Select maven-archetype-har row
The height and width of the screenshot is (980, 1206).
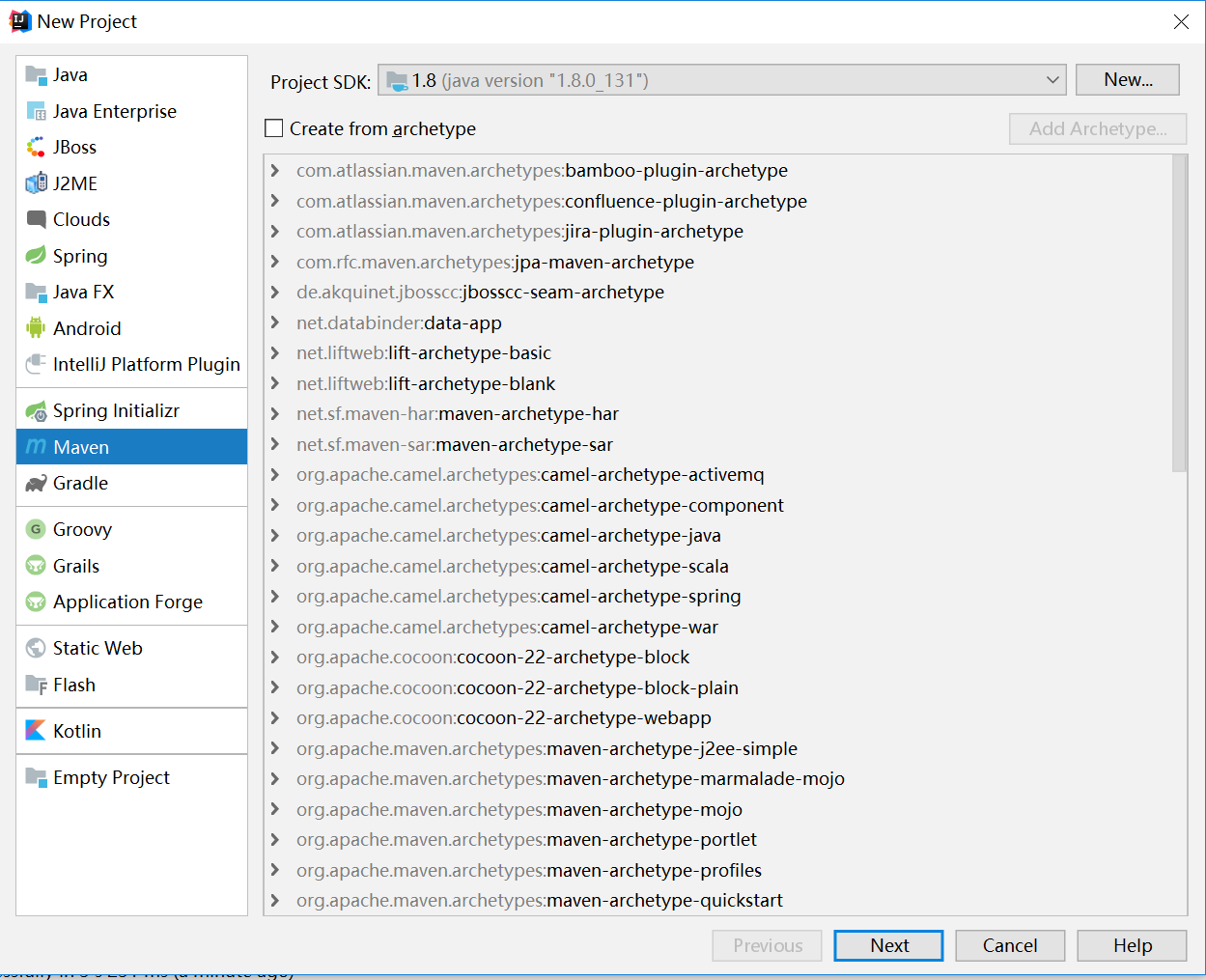[x=716, y=414]
